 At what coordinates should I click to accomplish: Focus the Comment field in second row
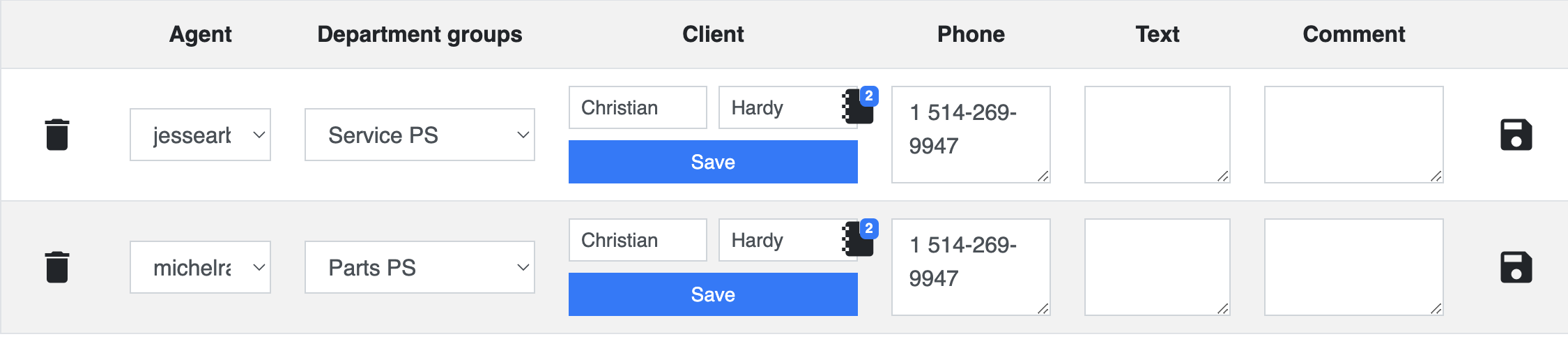[1354, 267]
